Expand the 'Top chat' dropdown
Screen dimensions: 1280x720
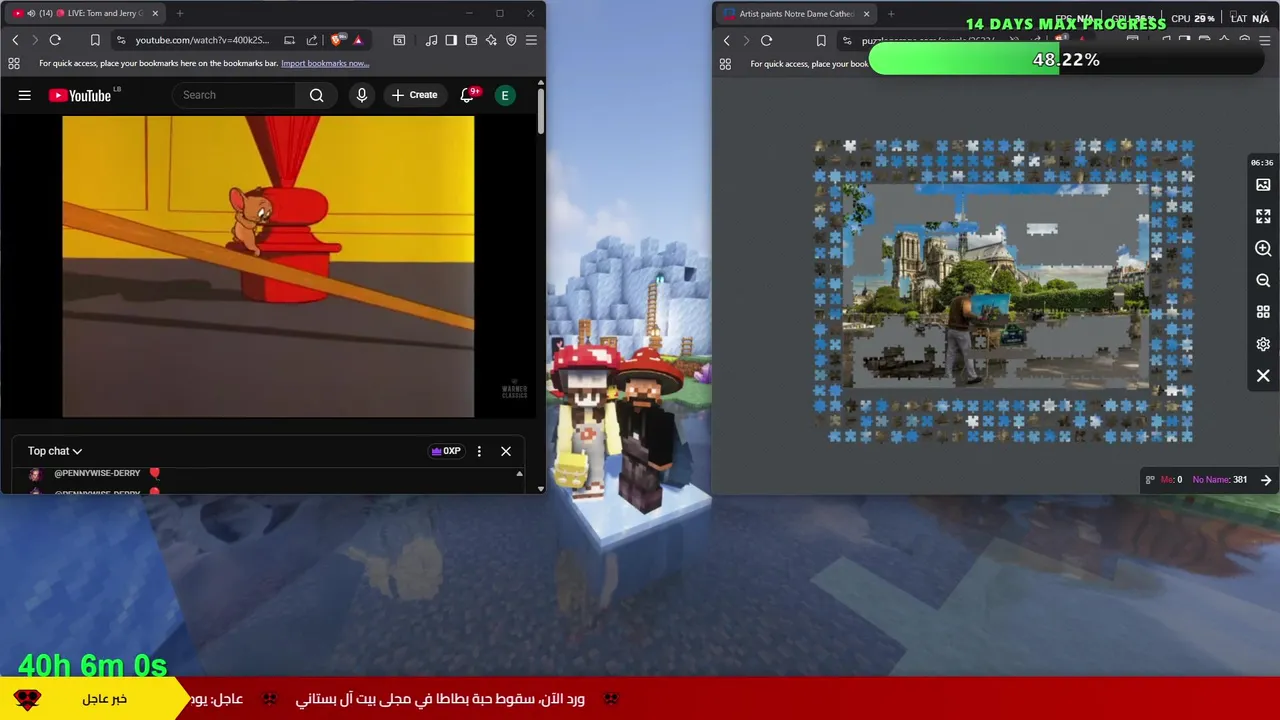[x=55, y=451]
